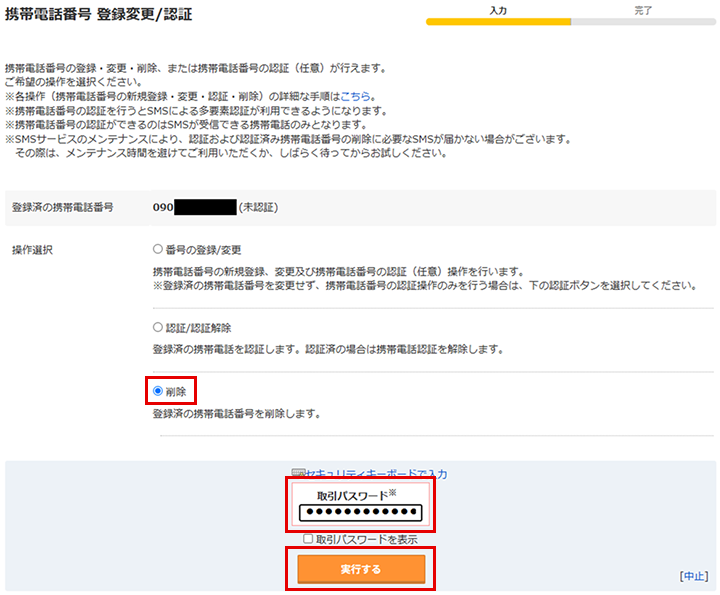Click the 取引パスワード input field
Viewport: 720px width, 595px height.
[x=360, y=512]
